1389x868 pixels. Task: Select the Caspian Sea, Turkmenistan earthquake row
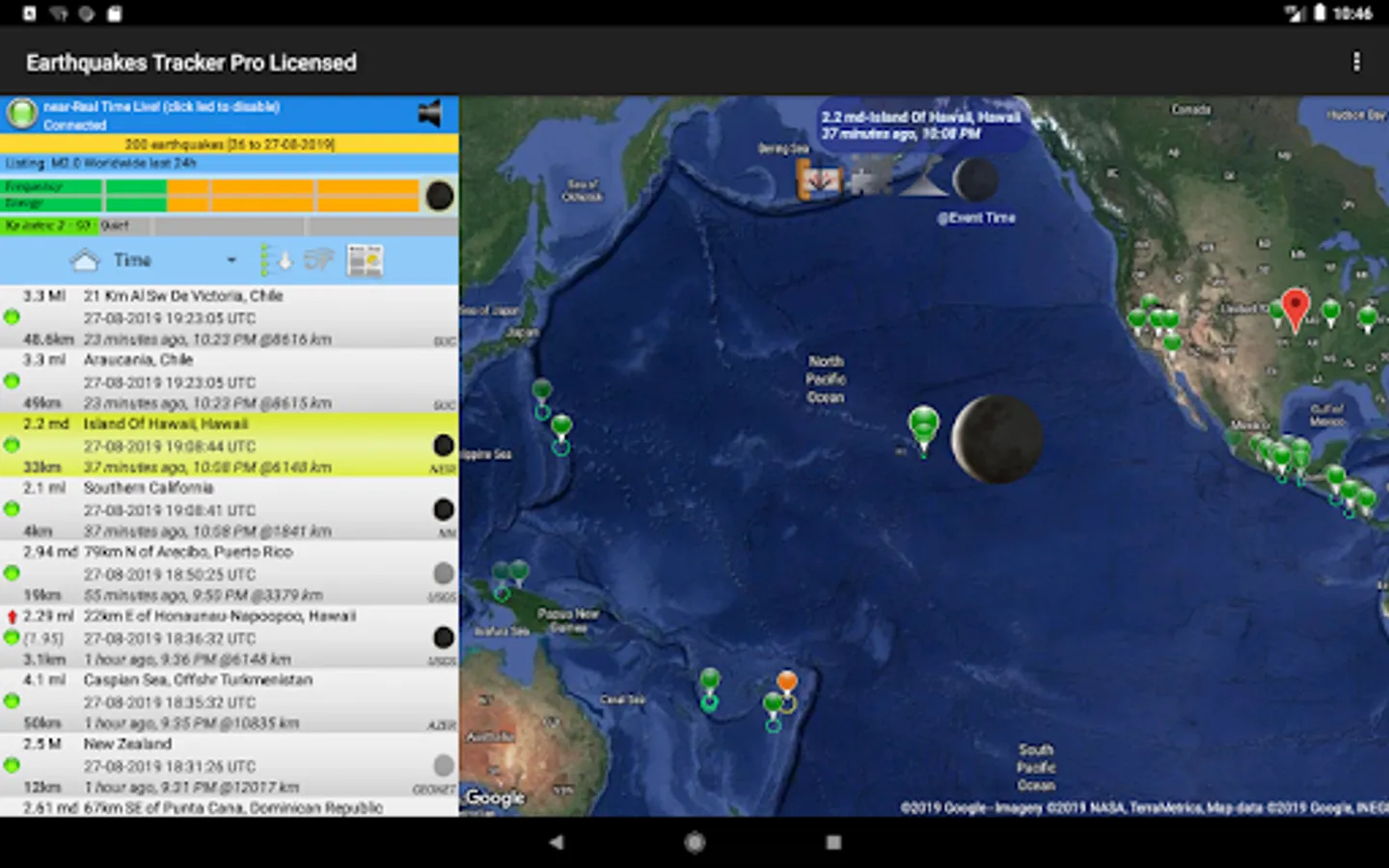[230, 701]
